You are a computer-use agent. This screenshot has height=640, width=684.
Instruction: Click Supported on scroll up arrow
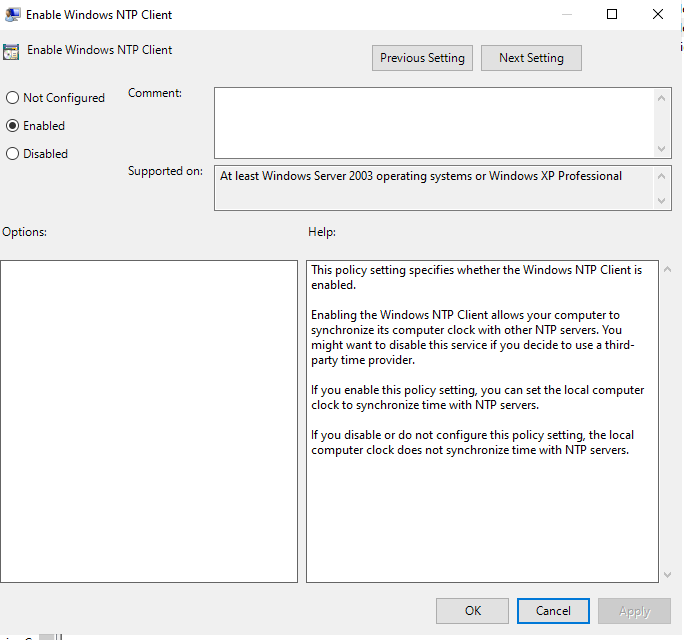click(x=661, y=176)
